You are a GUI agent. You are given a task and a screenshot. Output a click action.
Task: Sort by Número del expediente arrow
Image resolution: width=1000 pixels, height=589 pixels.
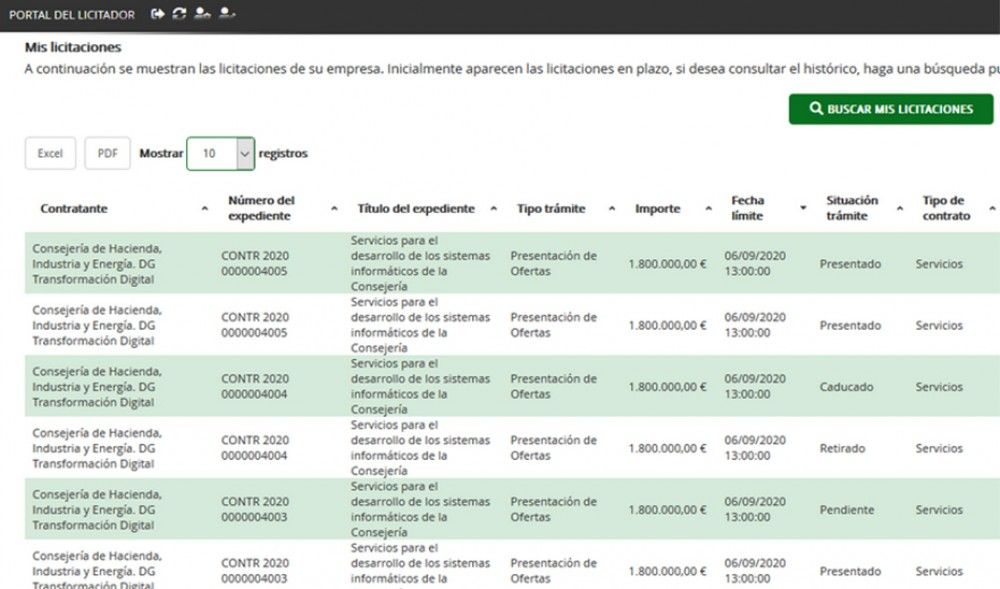(x=334, y=208)
